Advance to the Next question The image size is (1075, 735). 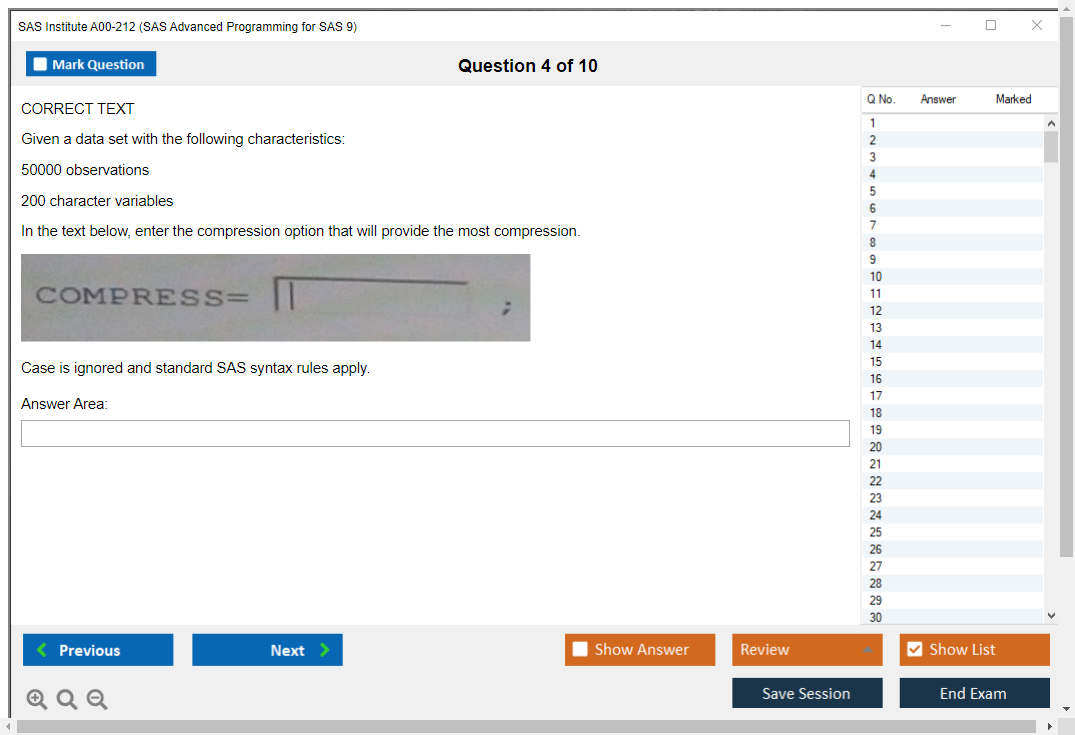267,650
